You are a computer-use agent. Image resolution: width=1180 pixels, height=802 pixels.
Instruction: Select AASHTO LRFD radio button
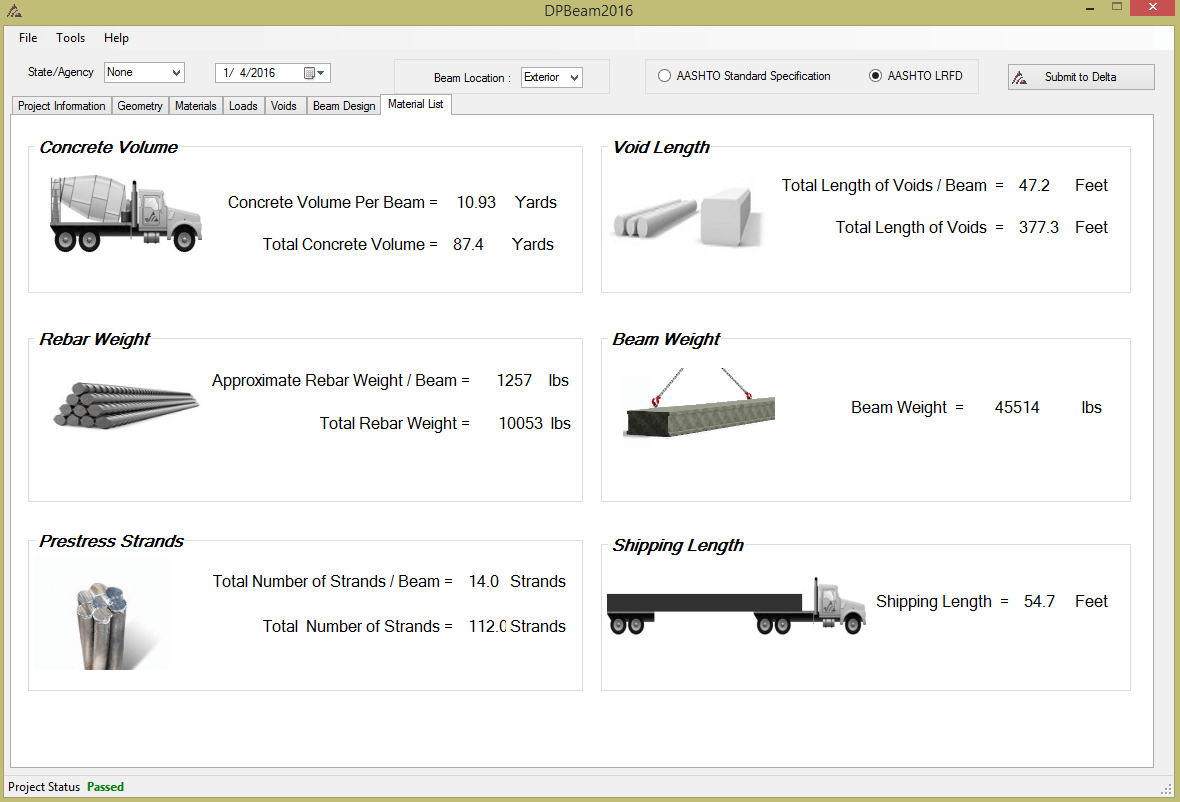click(x=876, y=76)
